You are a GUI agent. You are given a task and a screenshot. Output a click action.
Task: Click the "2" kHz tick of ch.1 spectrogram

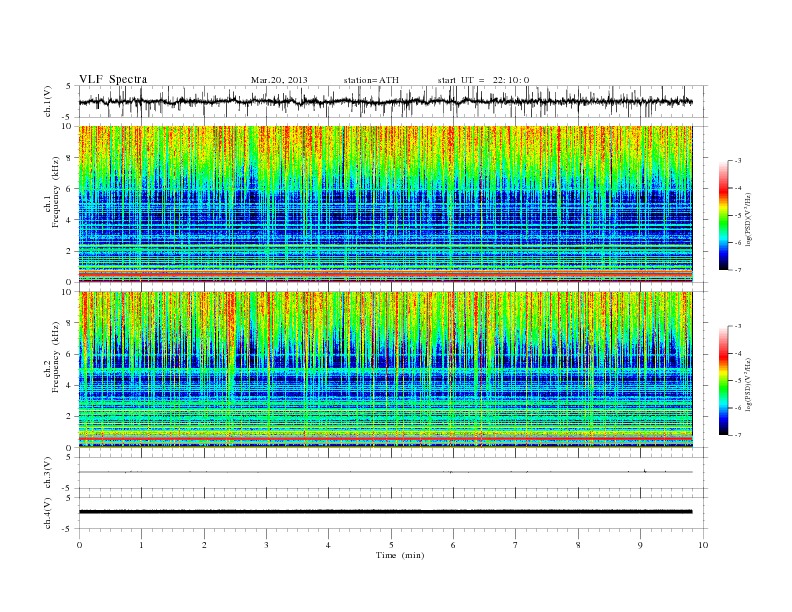click(70, 251)
